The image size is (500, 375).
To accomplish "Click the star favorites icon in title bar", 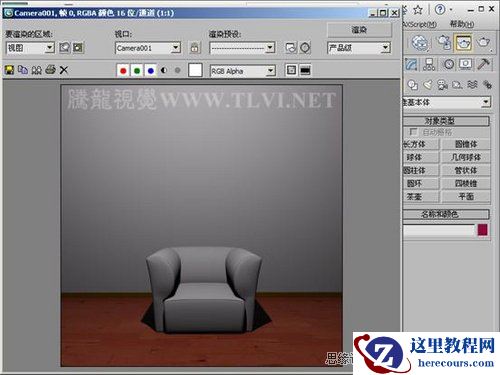I will coord(418,10).
